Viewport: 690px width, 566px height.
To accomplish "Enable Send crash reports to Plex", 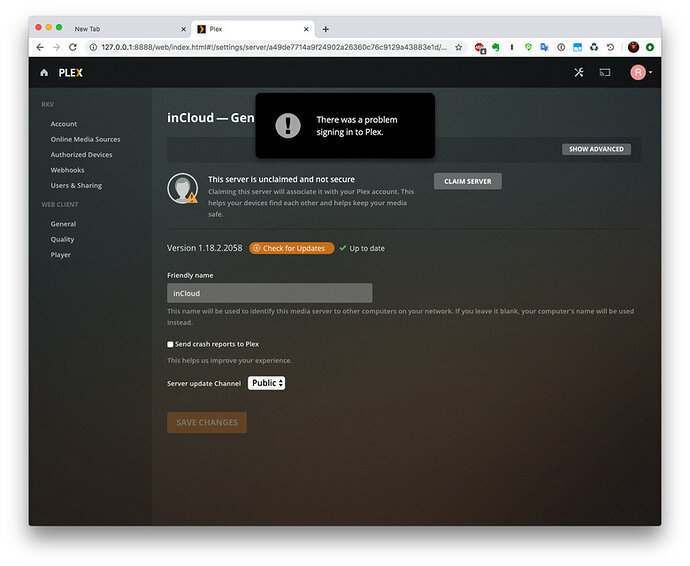I will (170, 344).
